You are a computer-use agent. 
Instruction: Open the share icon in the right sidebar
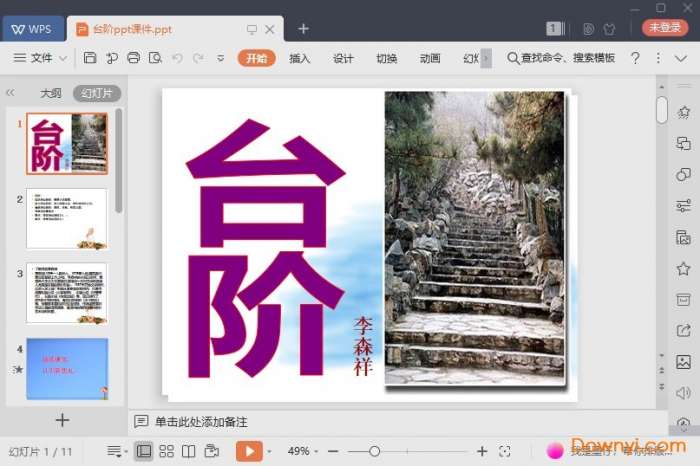pos(683,331)
